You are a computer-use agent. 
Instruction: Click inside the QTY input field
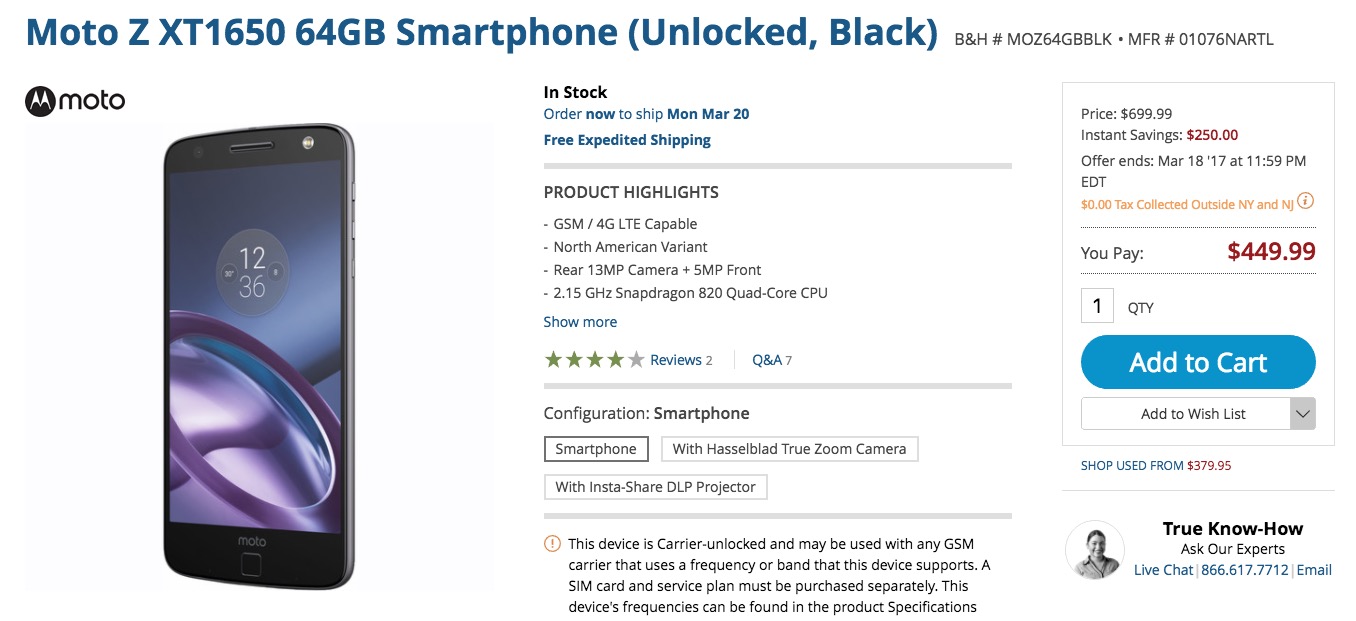click(1096, 305)
